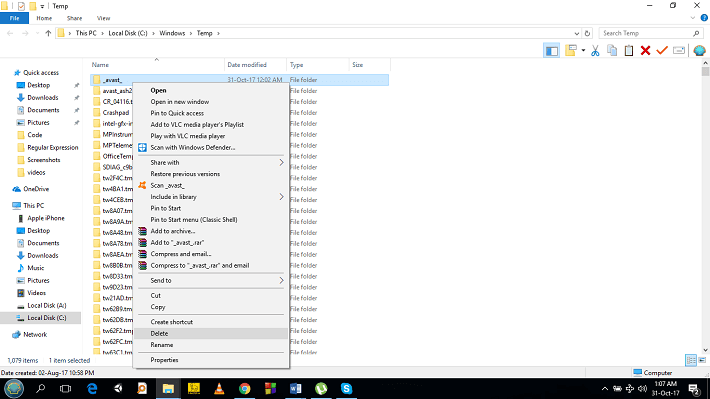Switch to Details view icon in status bar

(691, 361)
